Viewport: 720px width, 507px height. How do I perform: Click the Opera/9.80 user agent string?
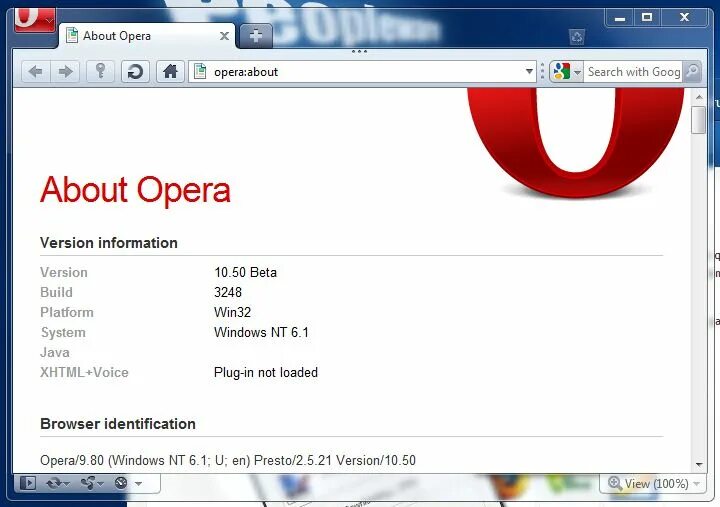228,460
